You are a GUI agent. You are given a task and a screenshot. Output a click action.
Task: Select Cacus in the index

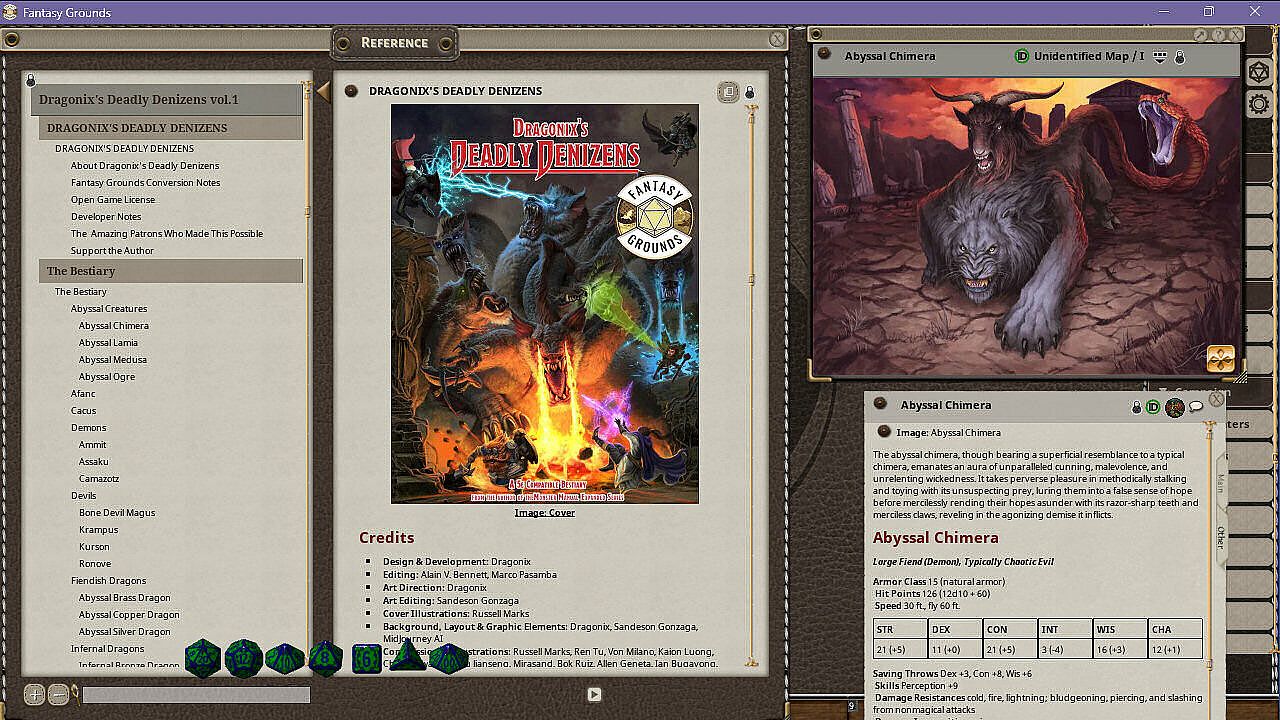84,411
